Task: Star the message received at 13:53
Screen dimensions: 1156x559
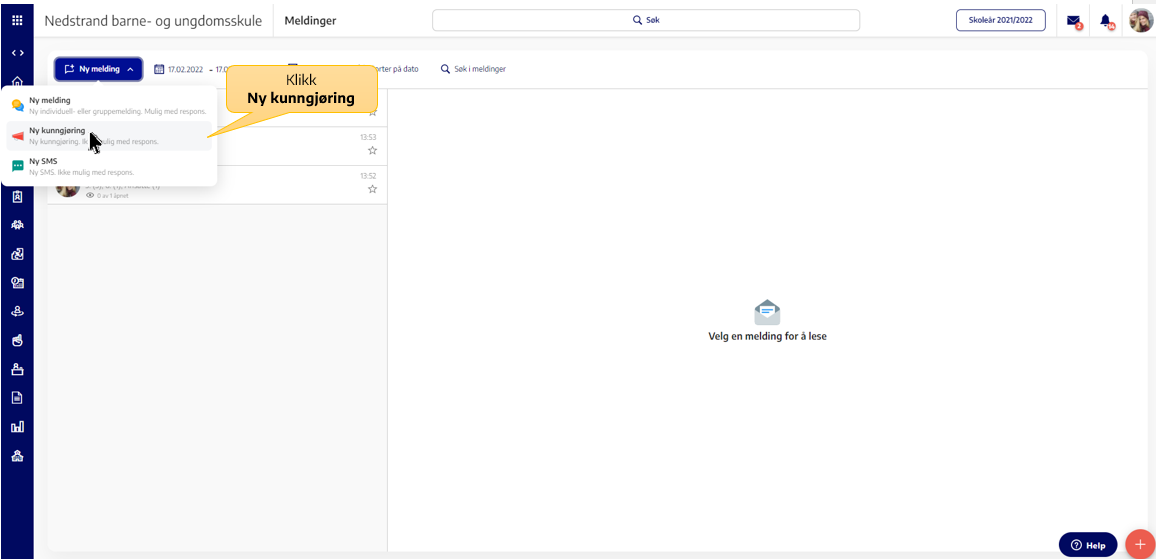Action: pyautogui.click(x=372, y=150)
